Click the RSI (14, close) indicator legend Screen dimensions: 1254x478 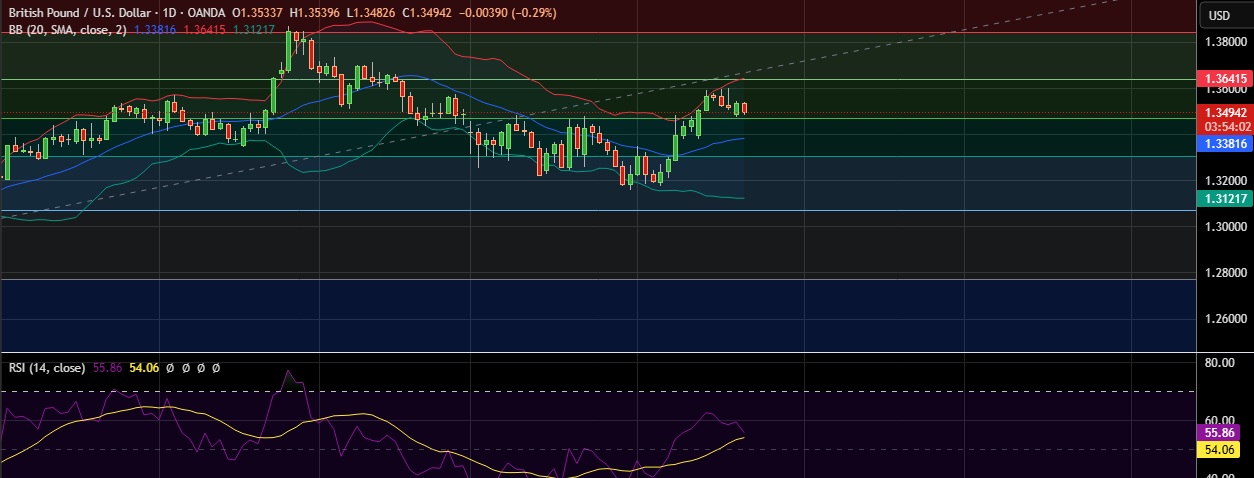tap(47, 368)
